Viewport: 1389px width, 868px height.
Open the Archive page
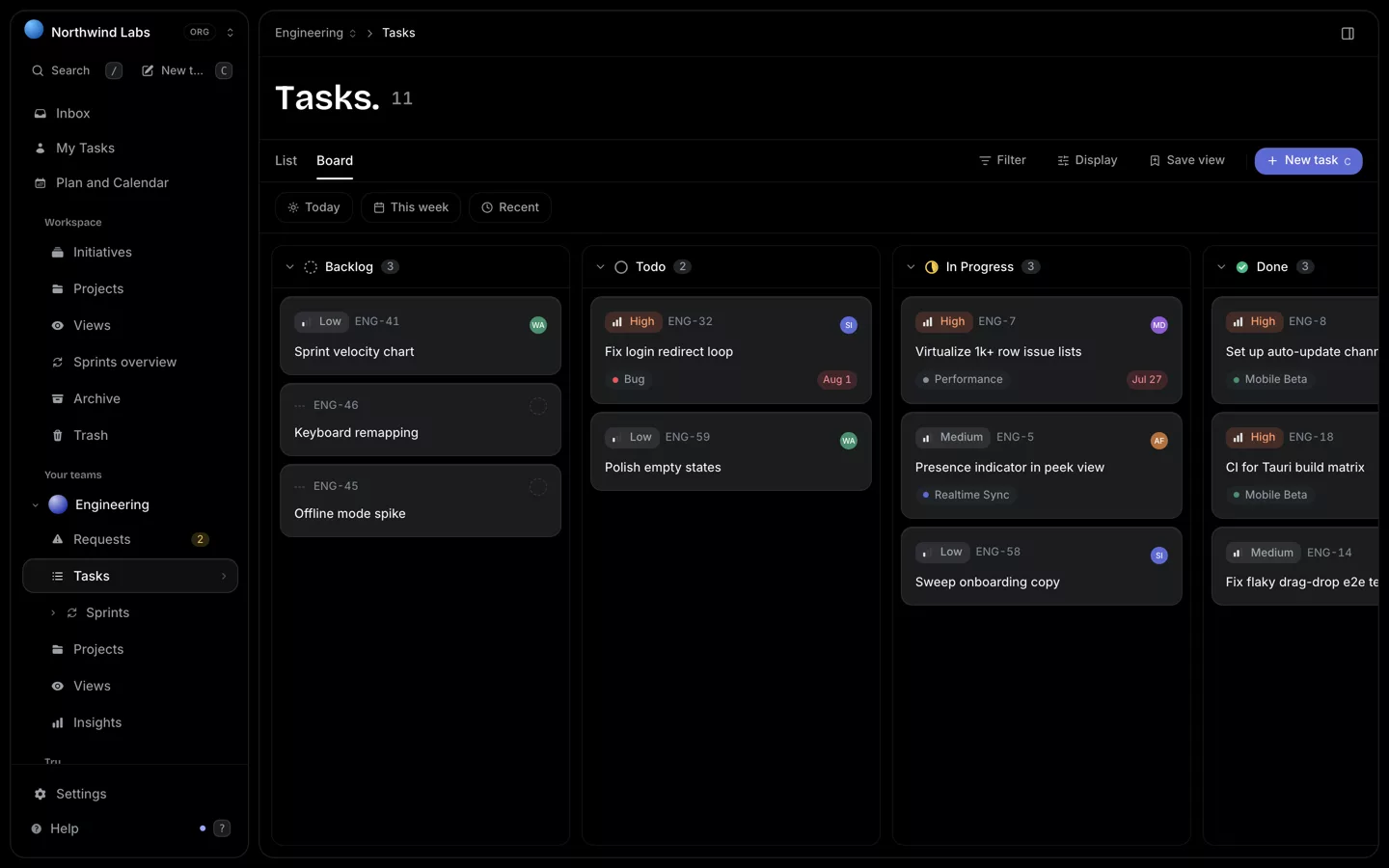130,398
